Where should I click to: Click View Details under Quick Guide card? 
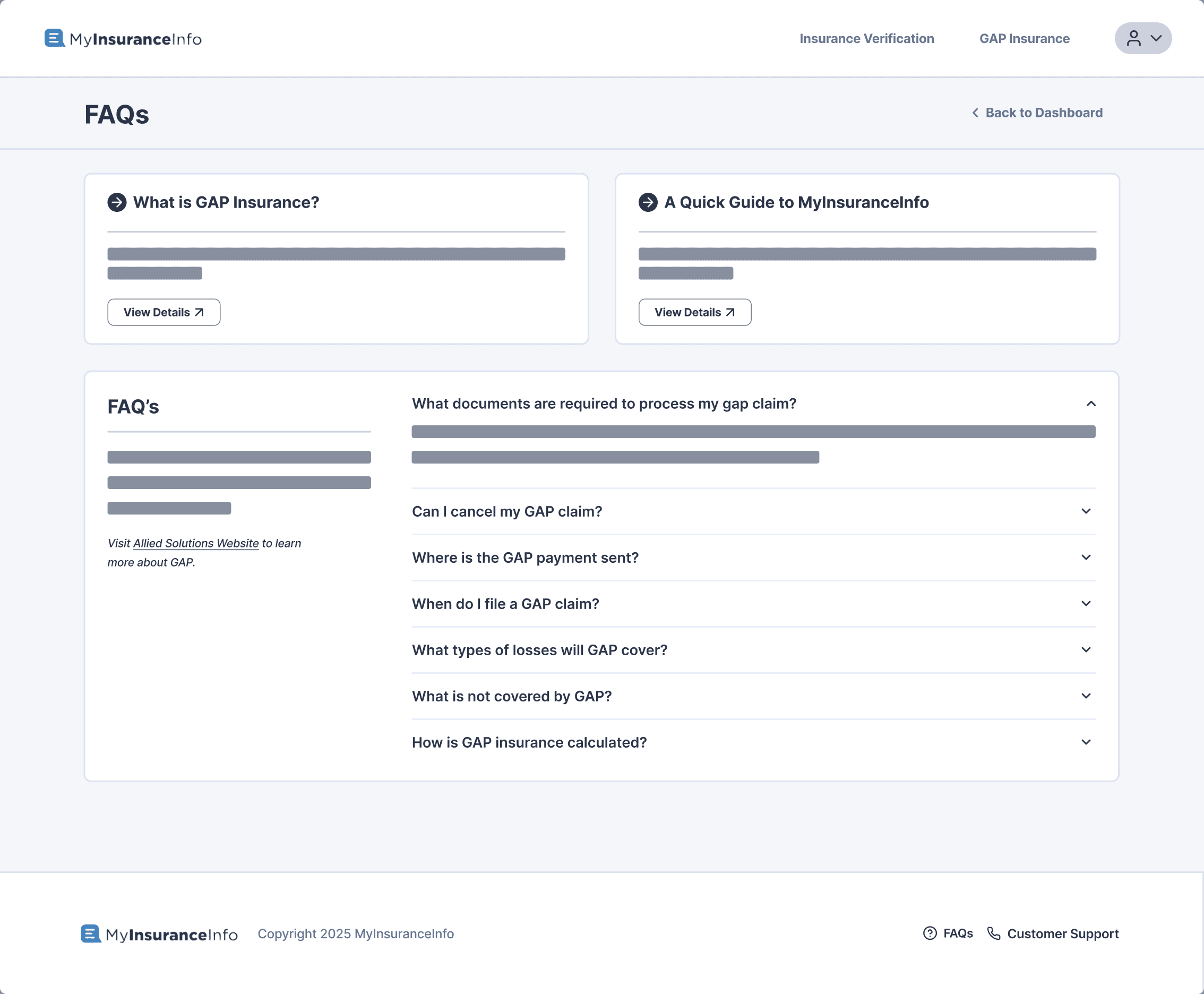click(694, 312)
